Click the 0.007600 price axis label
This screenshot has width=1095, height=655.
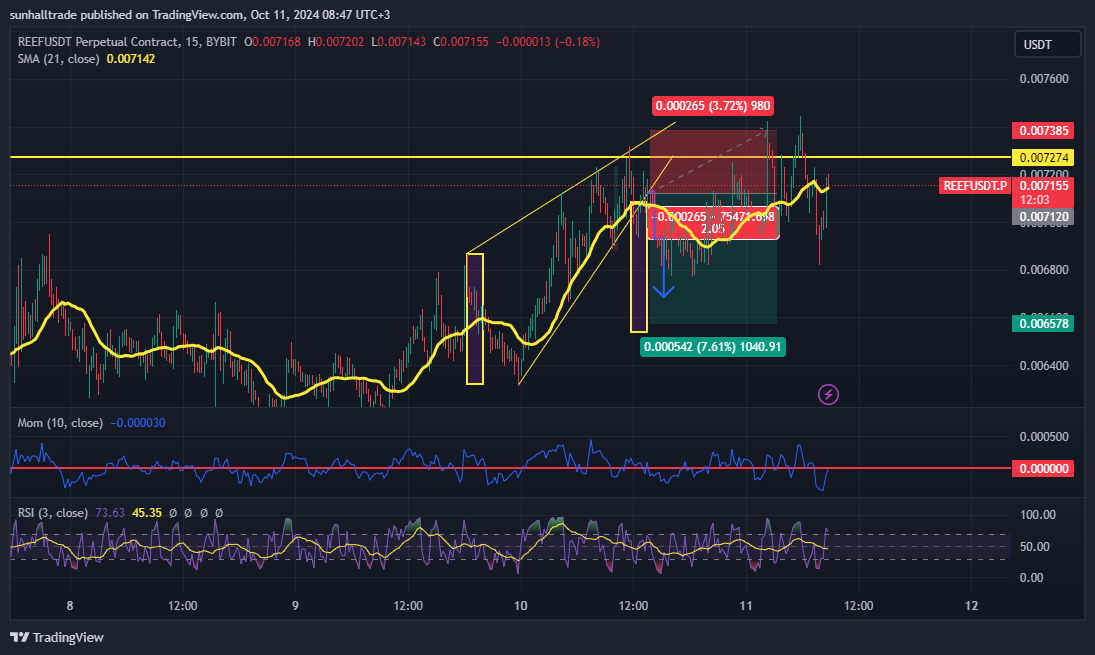(x=1043, y=79)
